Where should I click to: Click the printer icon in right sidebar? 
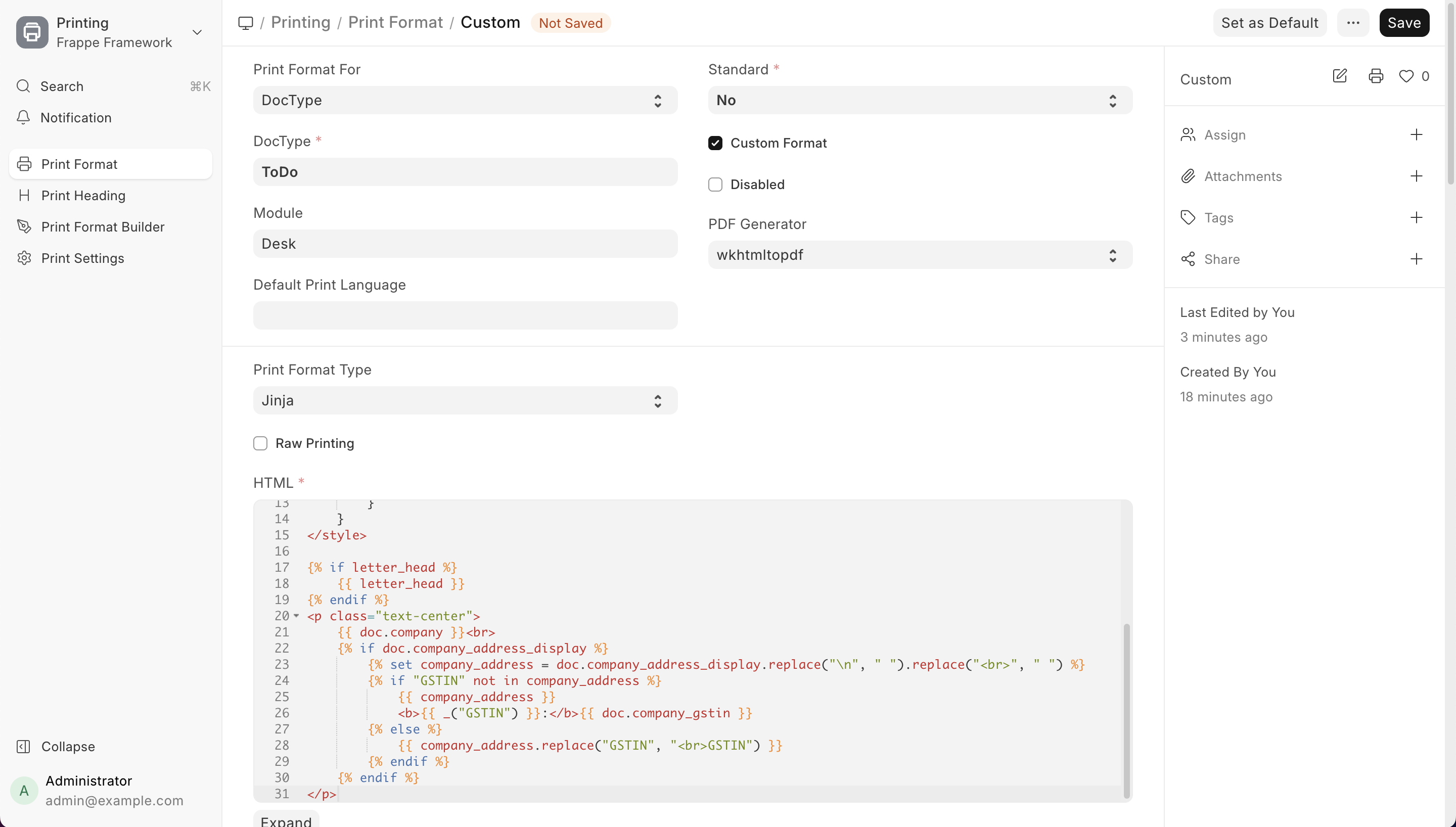1375,76
